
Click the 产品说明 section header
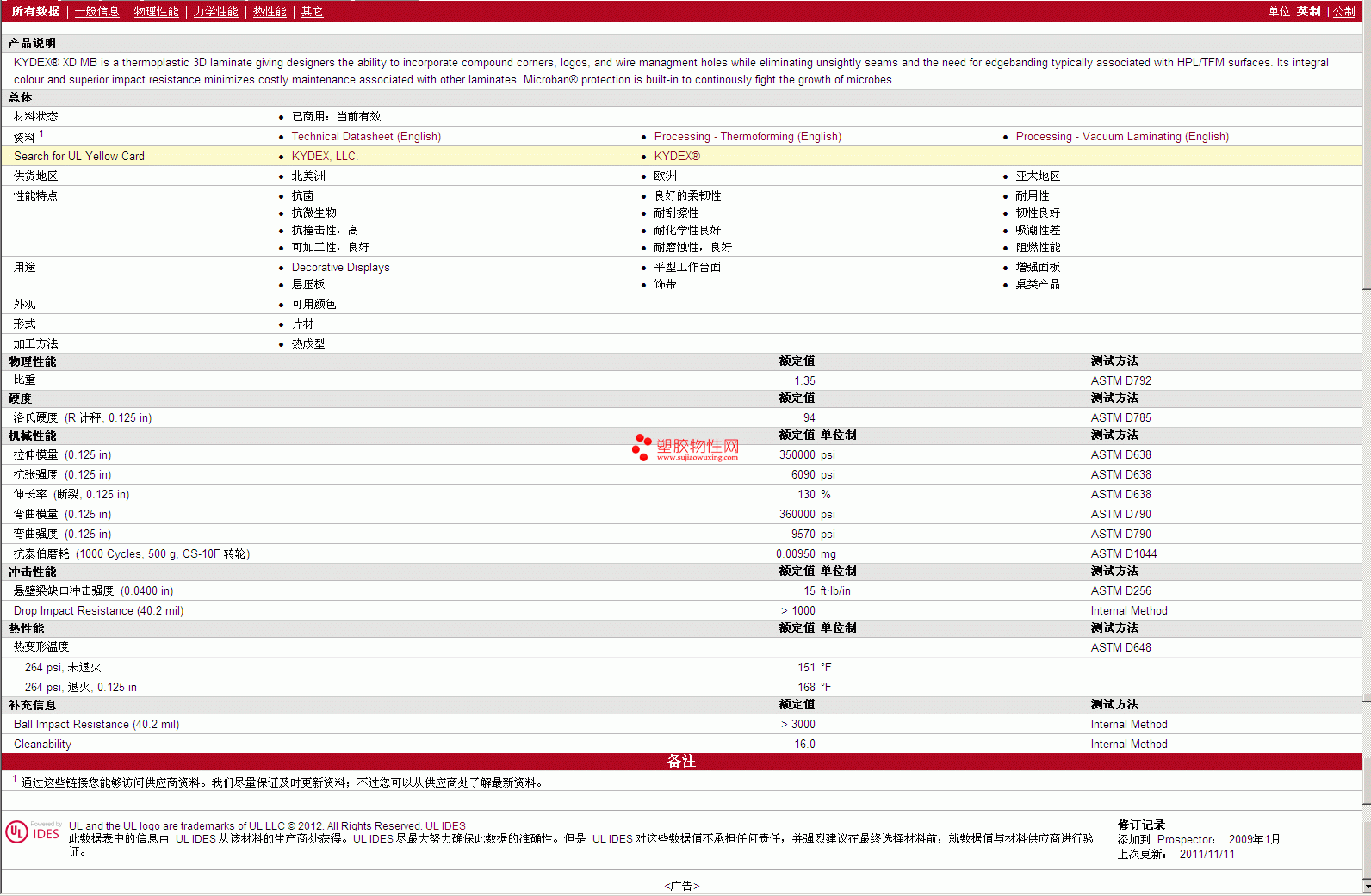pos(33,43)
